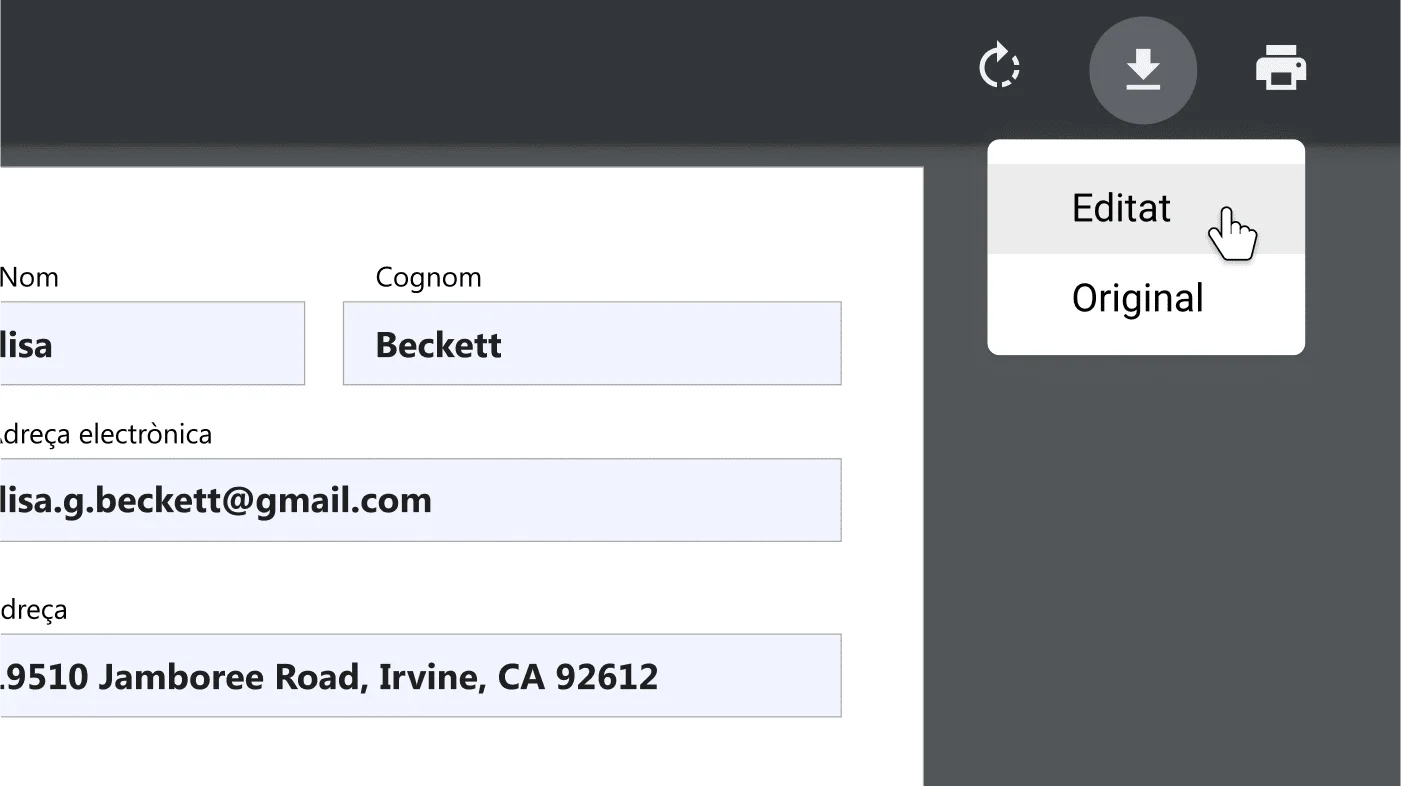Click the word Beckett in Cognom field
This screenshot has height=786, width=1401.
438,345
